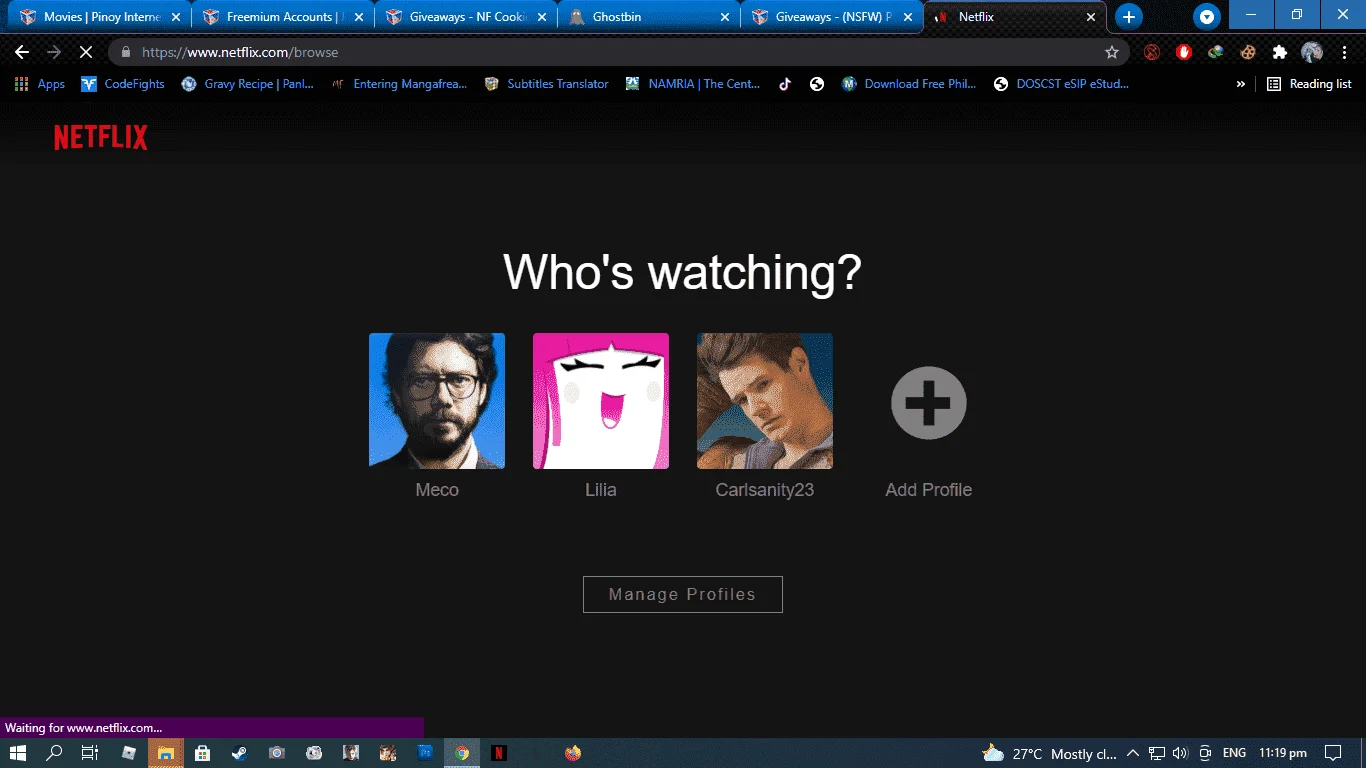Screen dimensions: 1366x768
Task: Open the TikTok bookmark icon
Action: [x=785, y=84]
